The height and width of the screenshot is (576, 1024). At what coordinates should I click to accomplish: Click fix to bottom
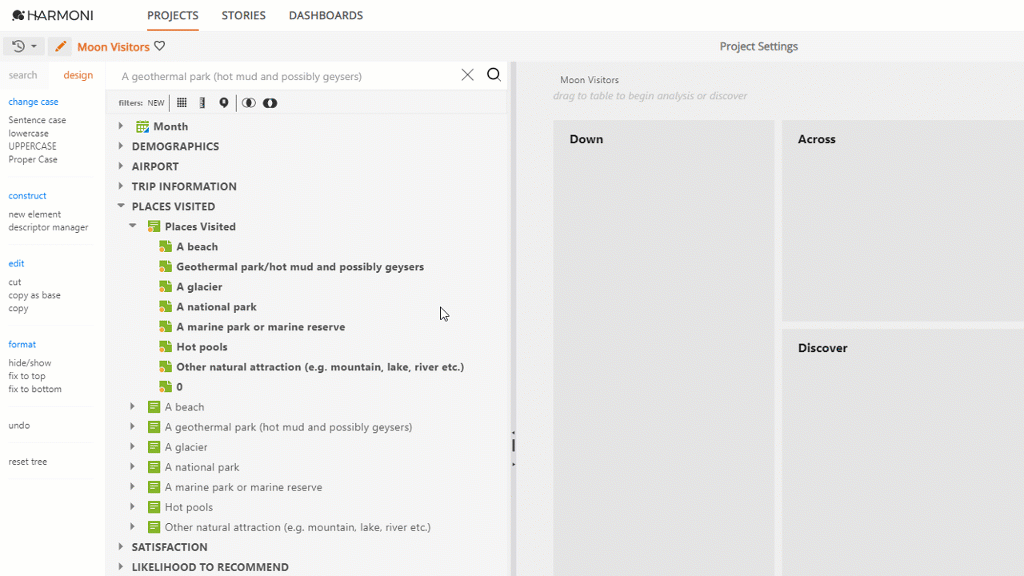35,389
